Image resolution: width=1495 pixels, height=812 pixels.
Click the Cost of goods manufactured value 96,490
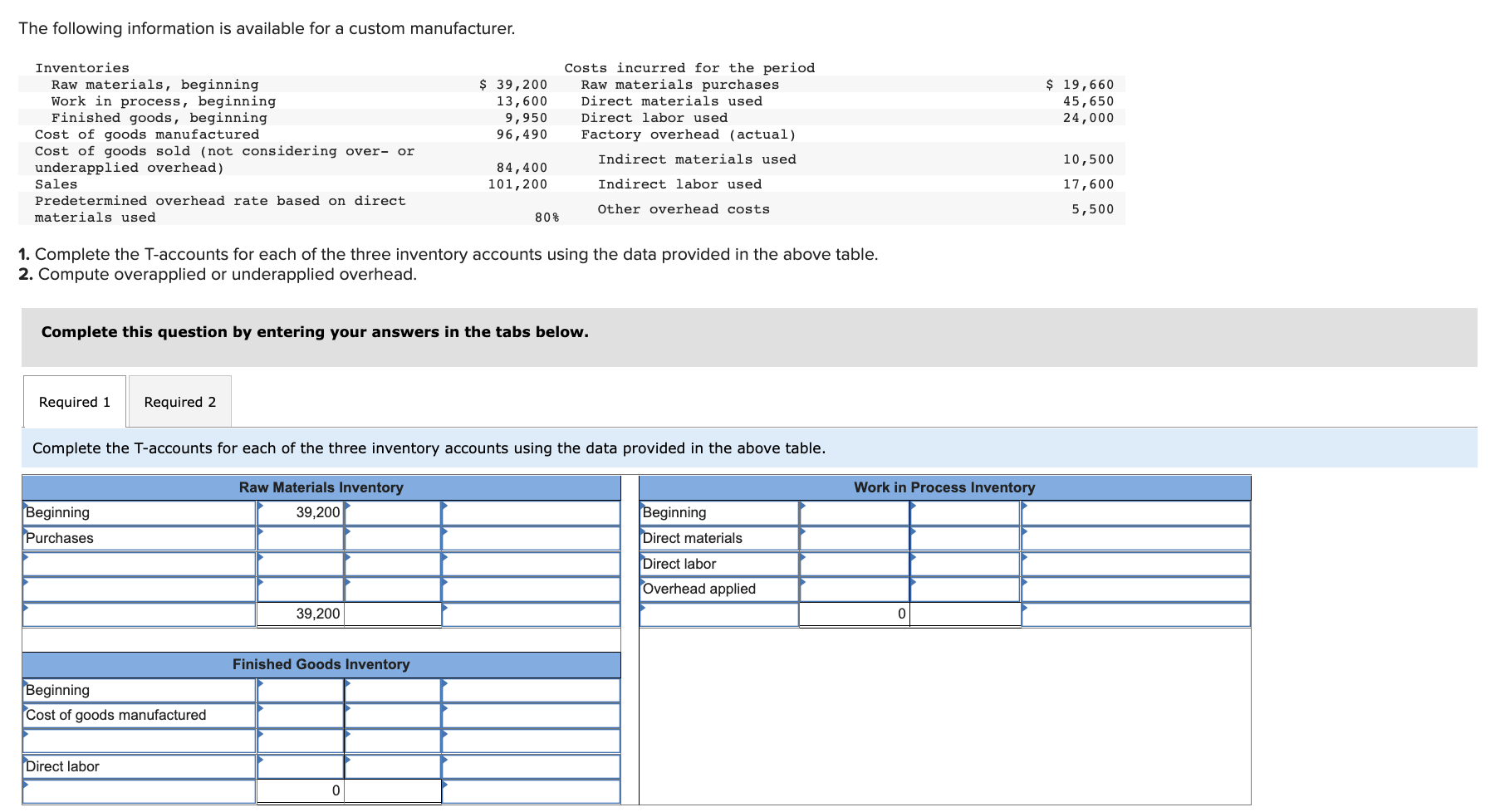click(x=522, y=135)
